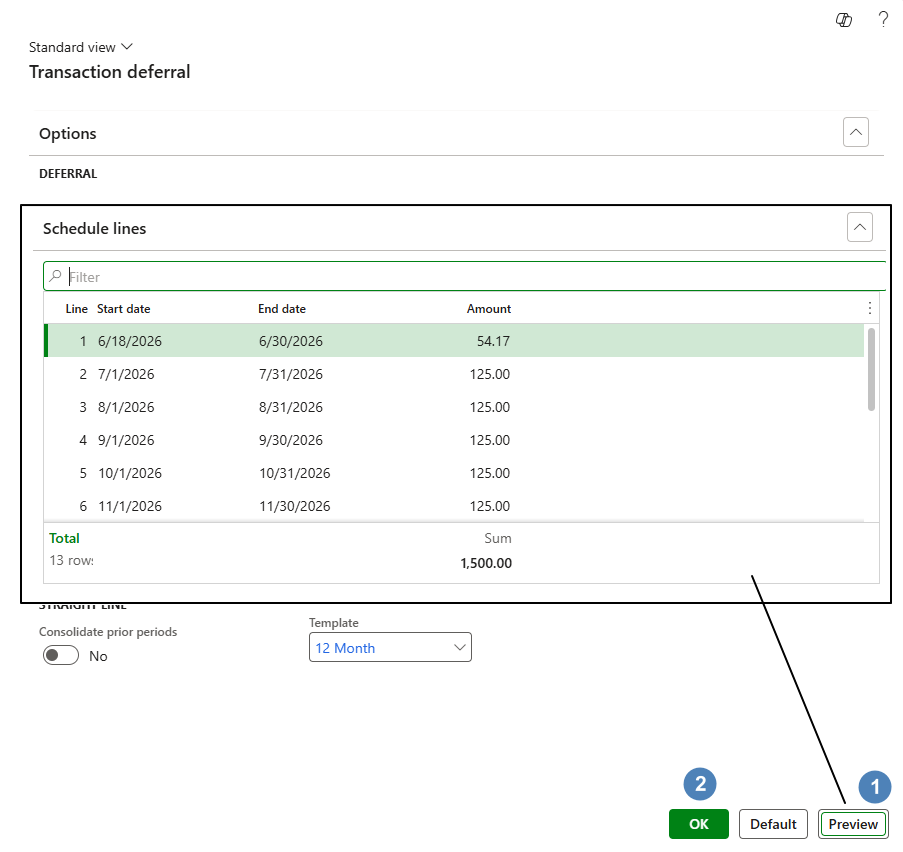This screenshot has width=903, height=852.
Task: Click the search icon in the Filter box
Action: pos(55,276)
